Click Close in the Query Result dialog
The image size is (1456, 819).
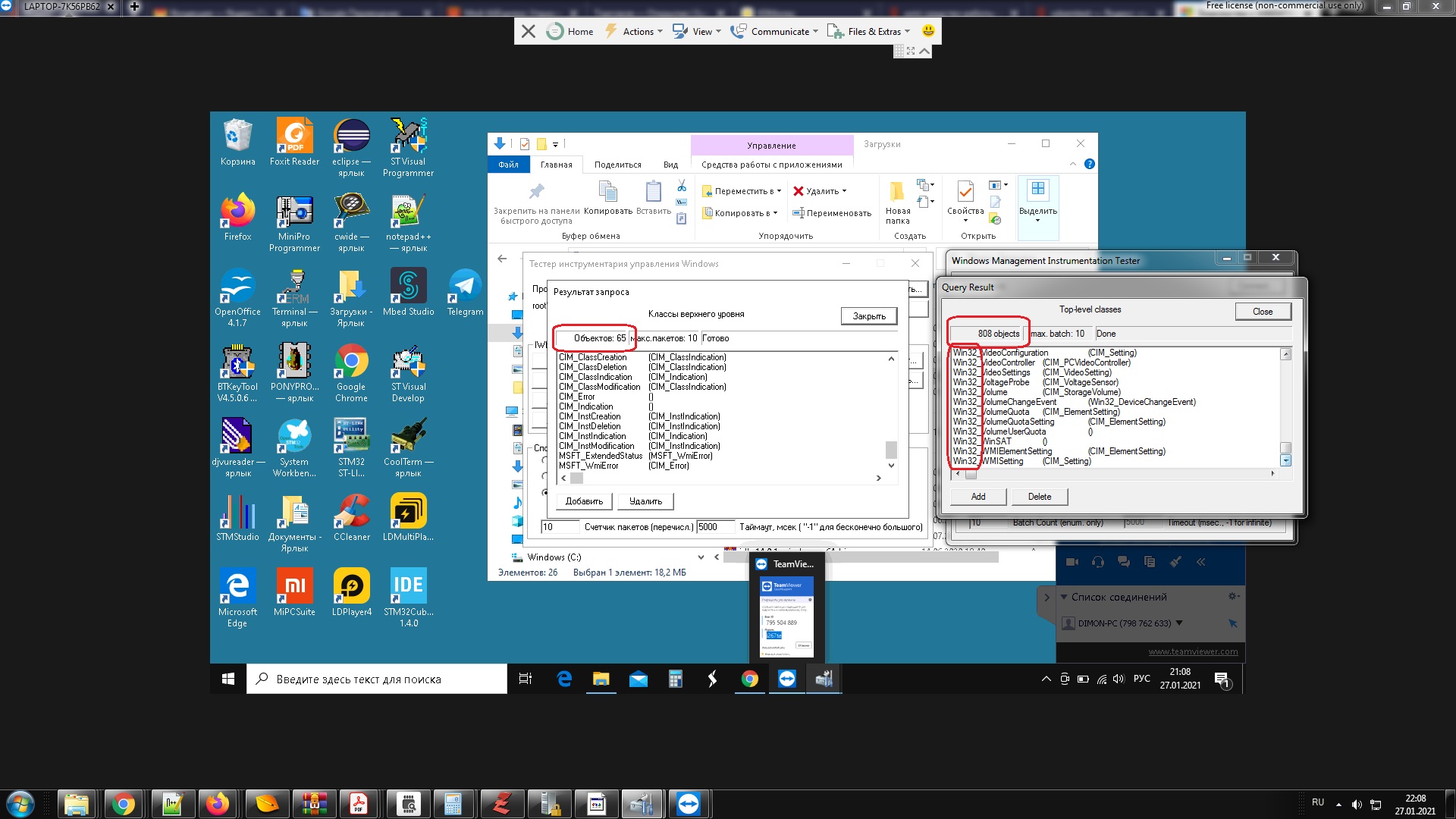coord(1263,312)
